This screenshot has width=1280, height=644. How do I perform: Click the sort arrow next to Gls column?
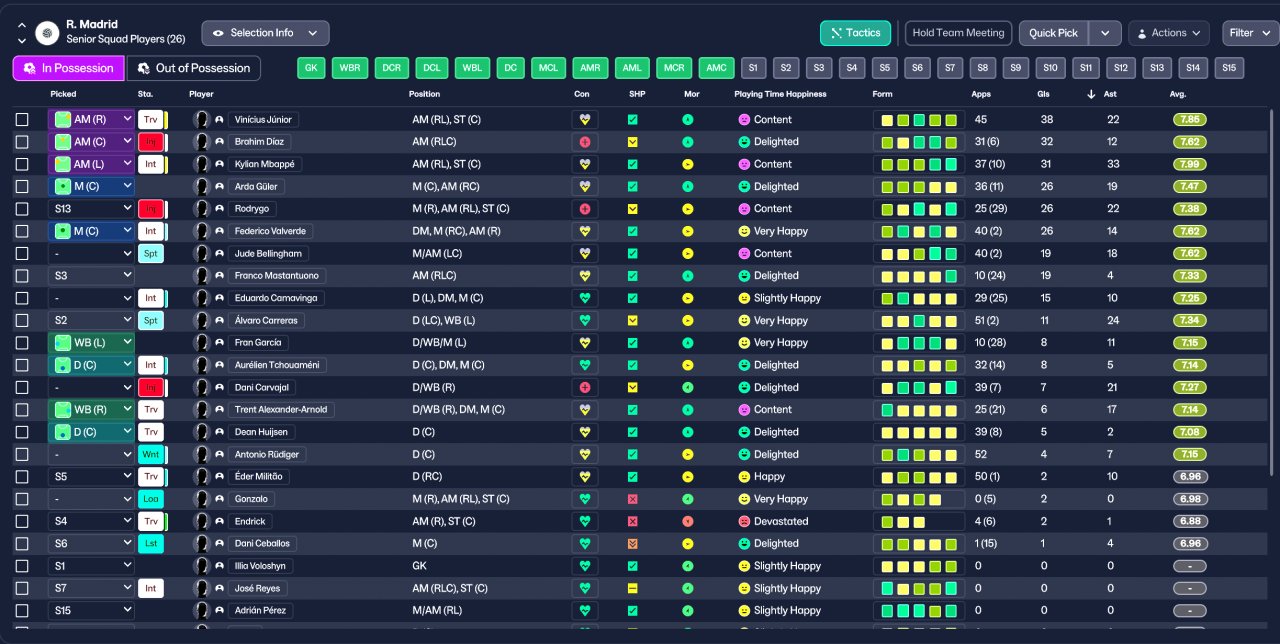[1091, 94]
